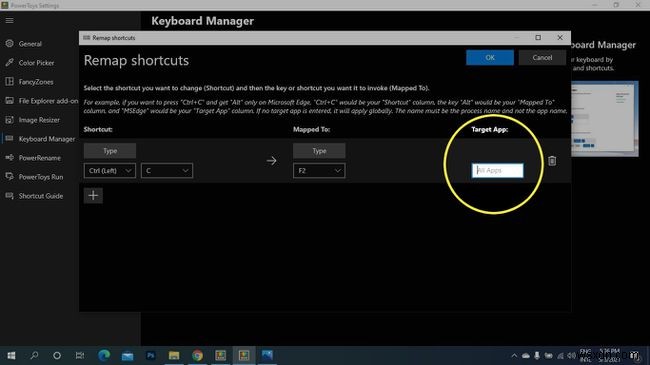The height and width of the screenshot is (365, 650).
Task: Select PowerRename in the sidebar
Action: pyautogui.click(x=40, y=158)
